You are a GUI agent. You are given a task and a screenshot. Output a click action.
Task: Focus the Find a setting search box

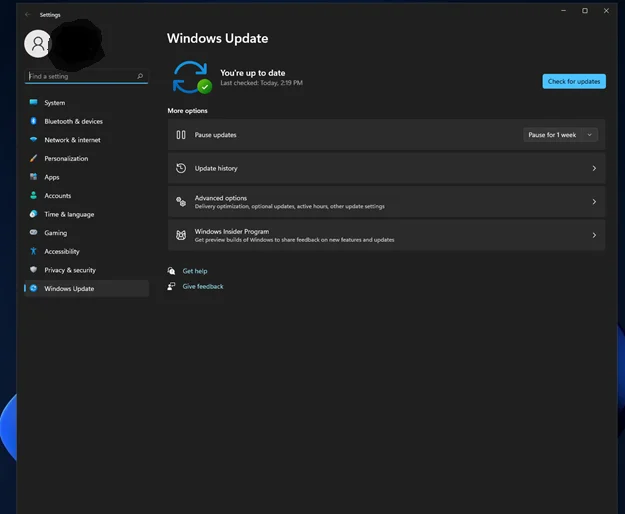point(86,76)
